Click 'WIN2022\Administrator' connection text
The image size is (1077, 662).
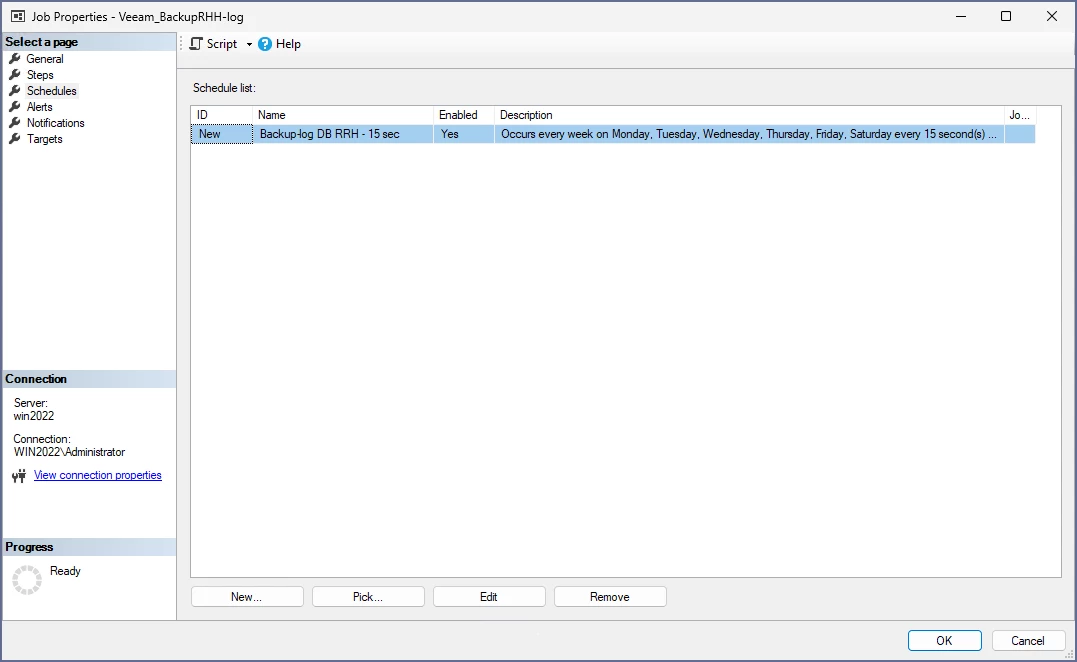(69, 452)
